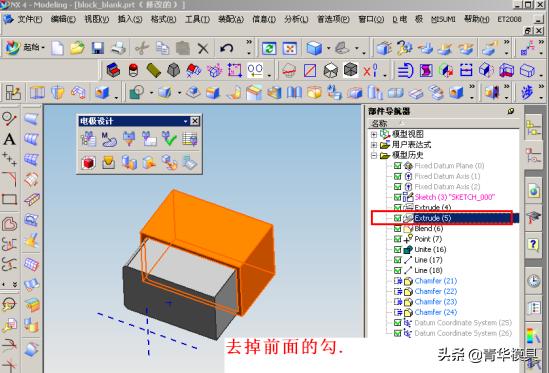Select the Chamfer (24) tree row
Screen dimensions: 549x373
pyautogui.click(x=436, y=312)
